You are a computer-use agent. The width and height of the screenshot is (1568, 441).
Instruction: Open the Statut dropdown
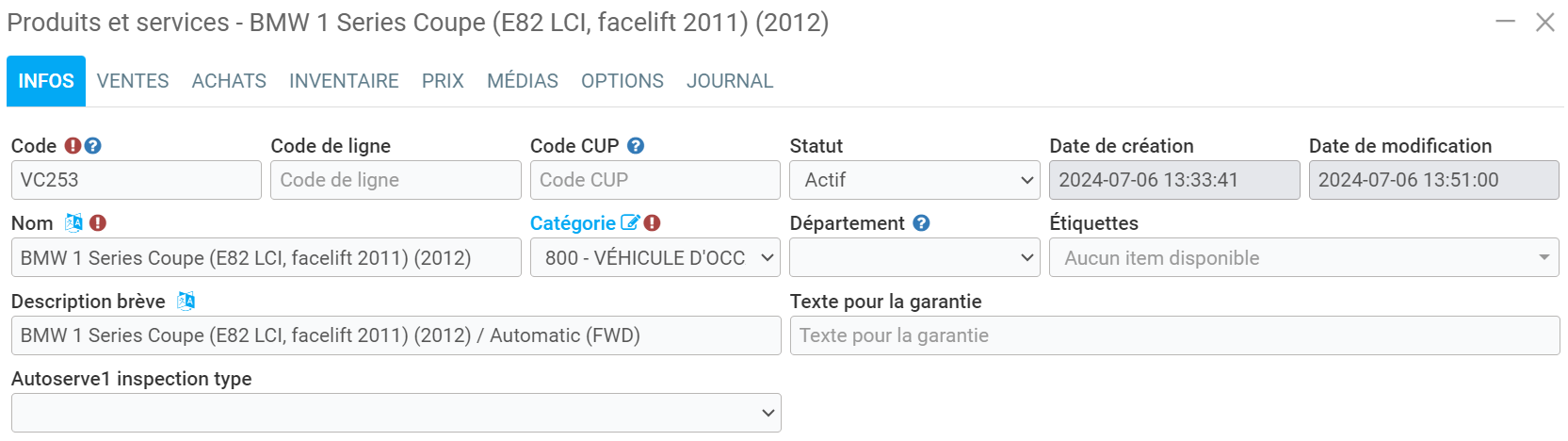point(914,180)
